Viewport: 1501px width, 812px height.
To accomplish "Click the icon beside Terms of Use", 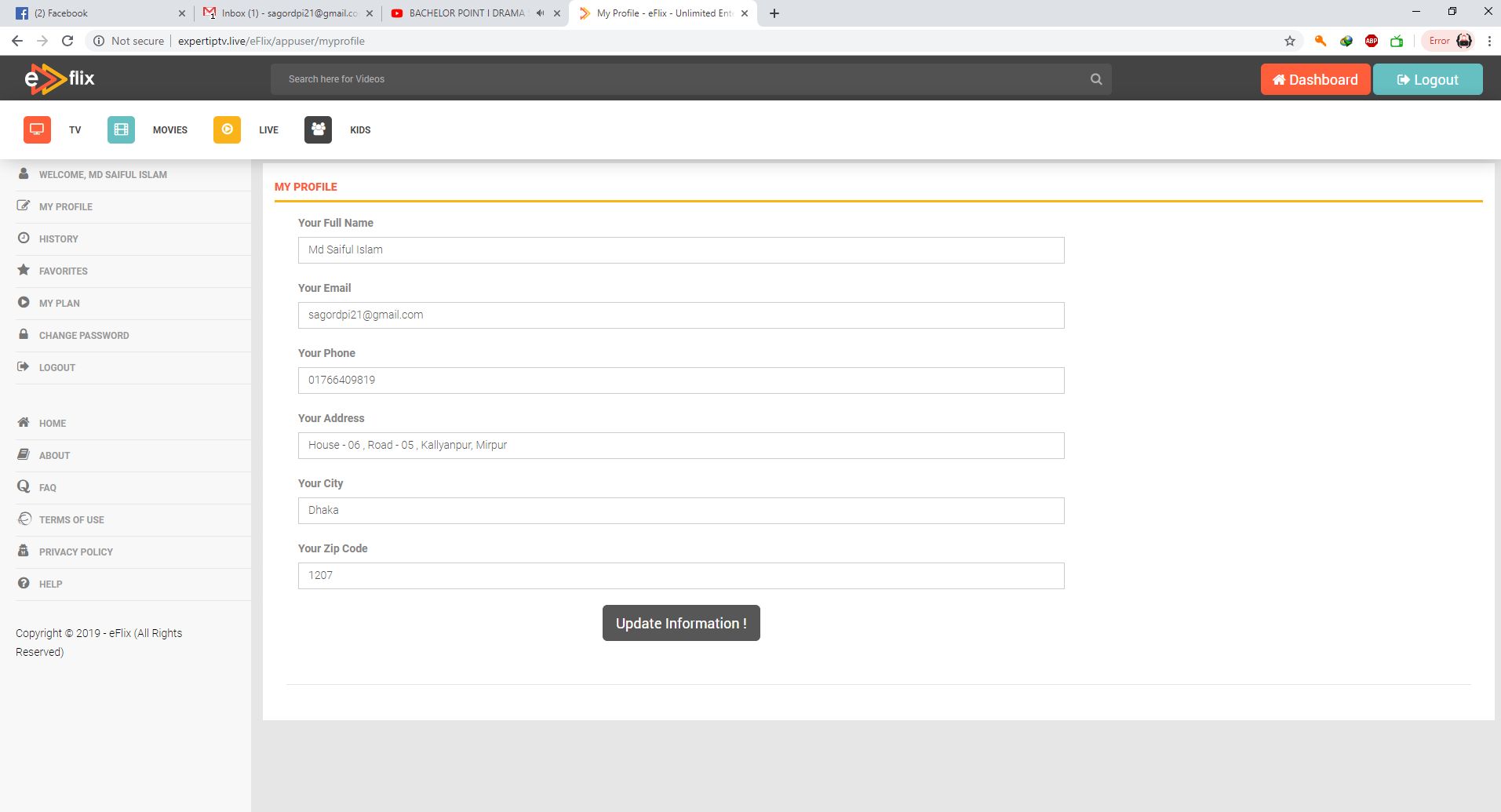I will (24, 519).
